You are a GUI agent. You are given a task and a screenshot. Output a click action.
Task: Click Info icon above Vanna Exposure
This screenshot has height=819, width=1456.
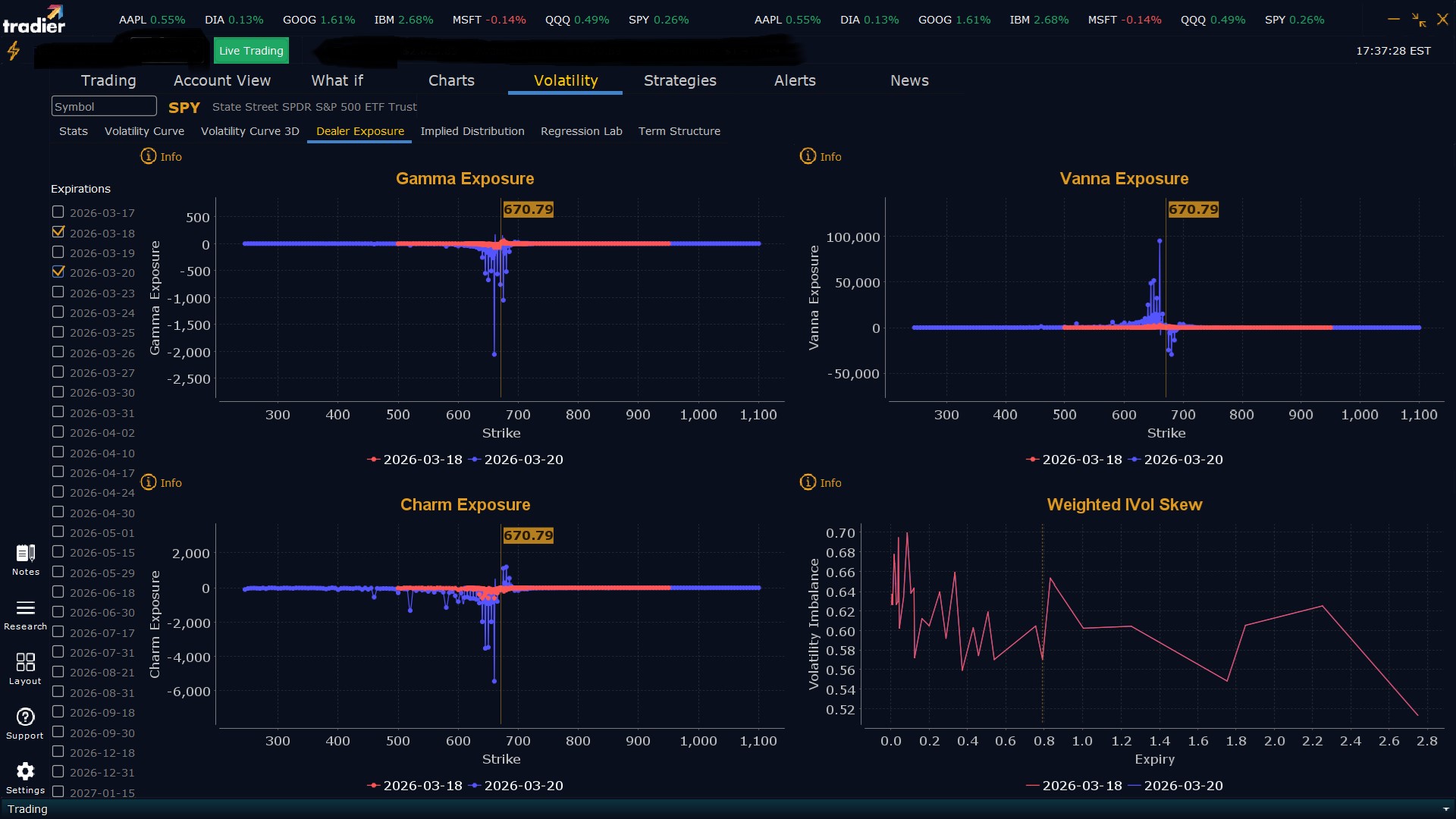(808, 156)
